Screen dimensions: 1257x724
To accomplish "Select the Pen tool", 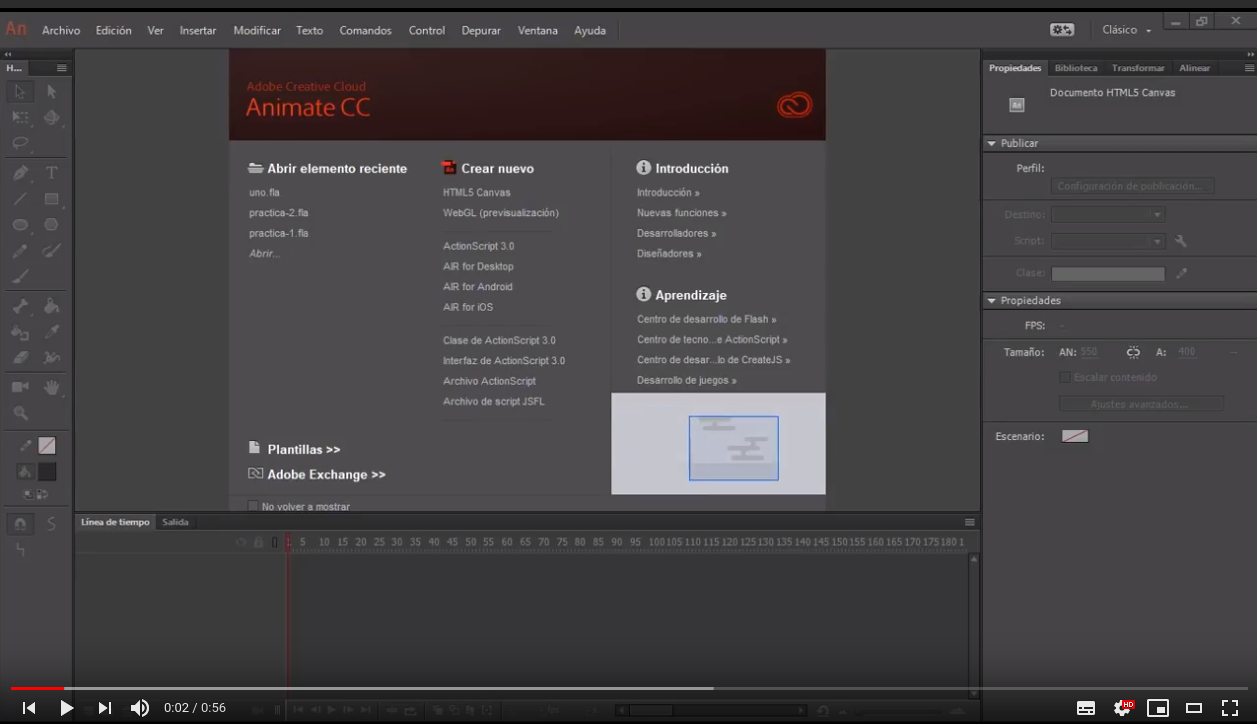I will (x=20, y=173).
